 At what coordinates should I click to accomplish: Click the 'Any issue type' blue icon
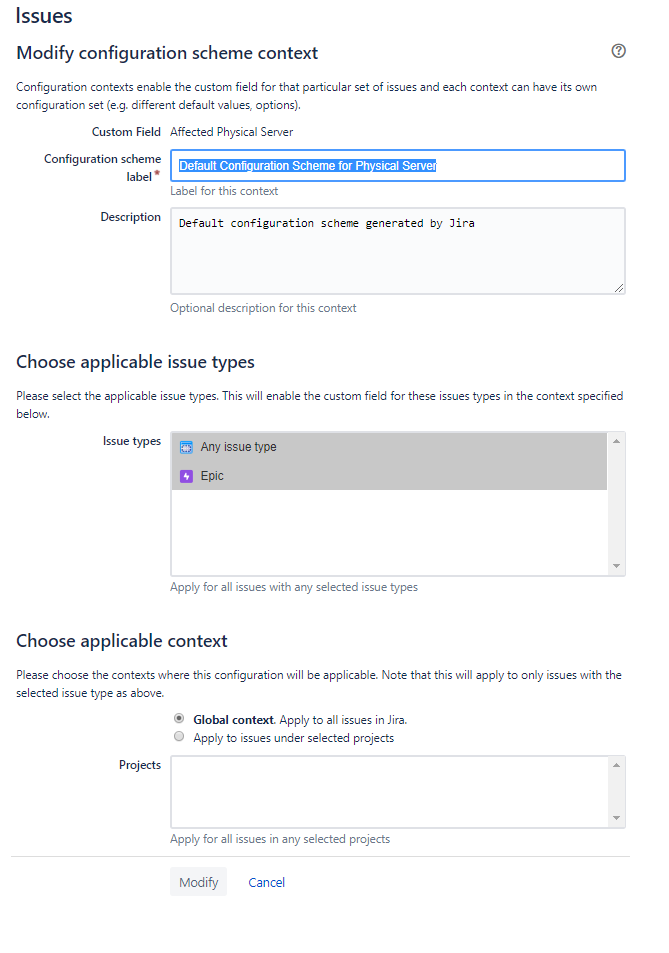(186, 447)
